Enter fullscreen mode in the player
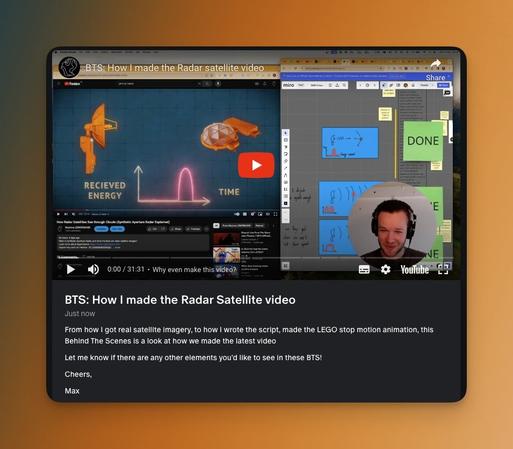The image size is (513, 449). pyautogui.click(x=443, y=269)
